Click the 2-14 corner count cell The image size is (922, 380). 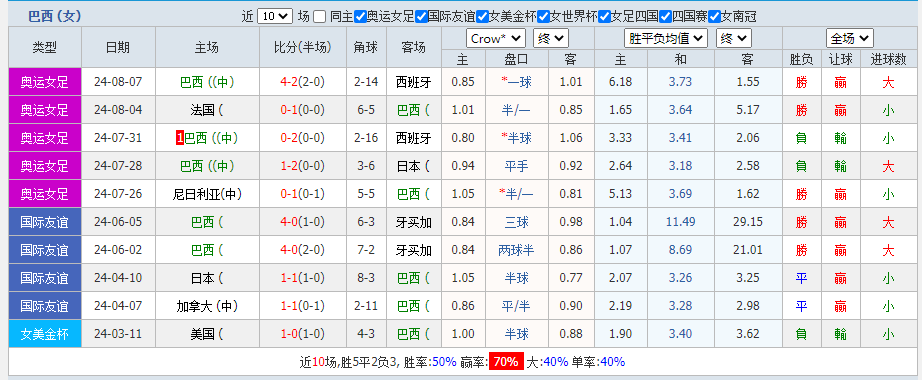366,82
